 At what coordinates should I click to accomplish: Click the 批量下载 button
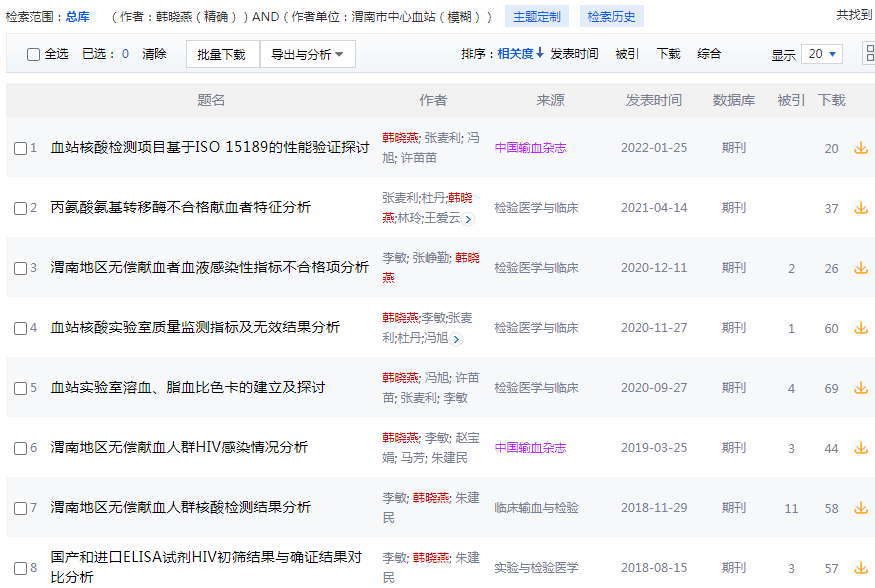[223, 54]
